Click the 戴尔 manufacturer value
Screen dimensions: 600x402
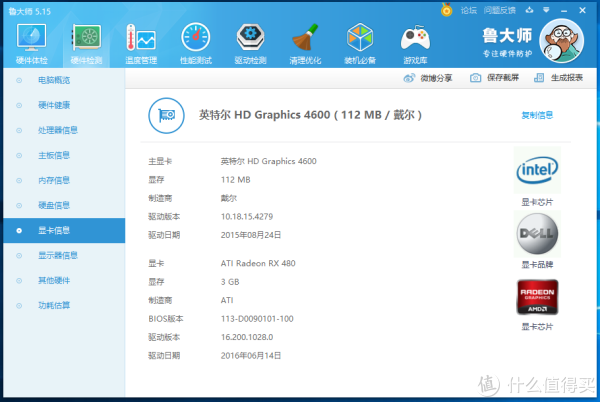229,198
